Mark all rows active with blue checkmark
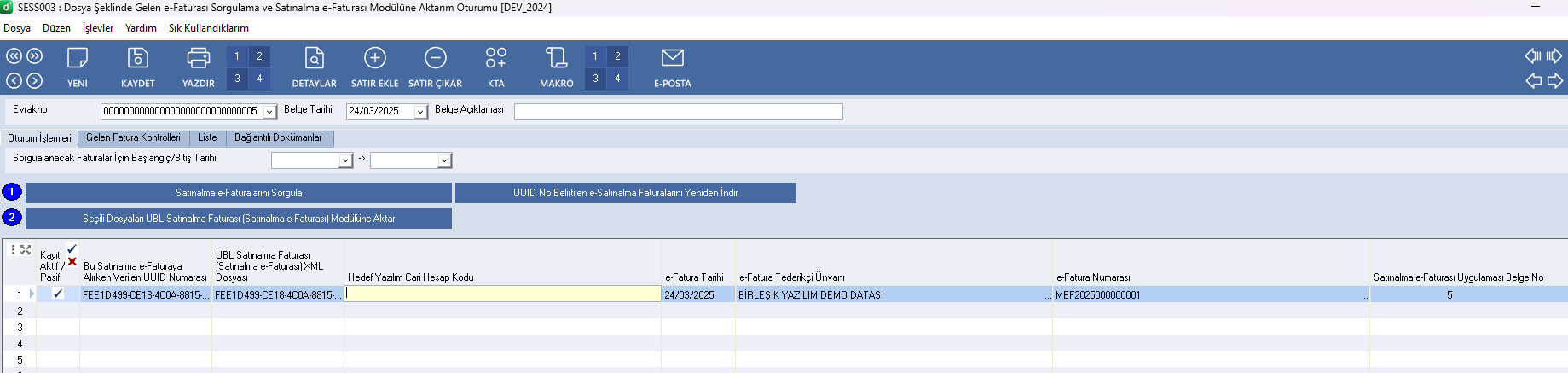Screen dimensions: 1568x373 click(72, 249)
